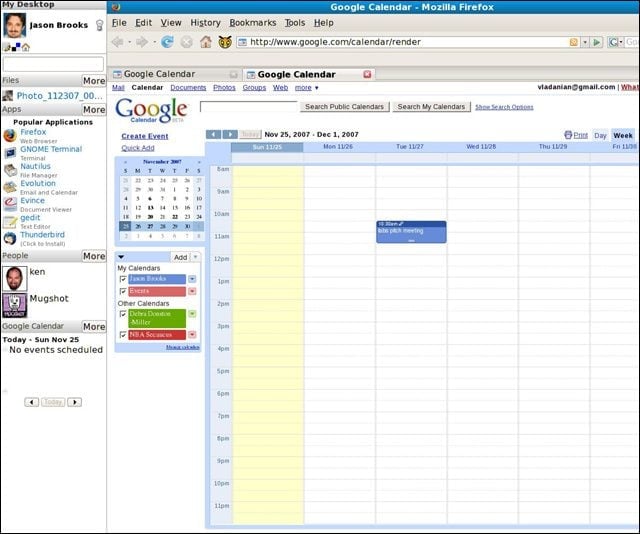Switch to Week view
This screenshot has height=534, width=640.
coord(622,135)
